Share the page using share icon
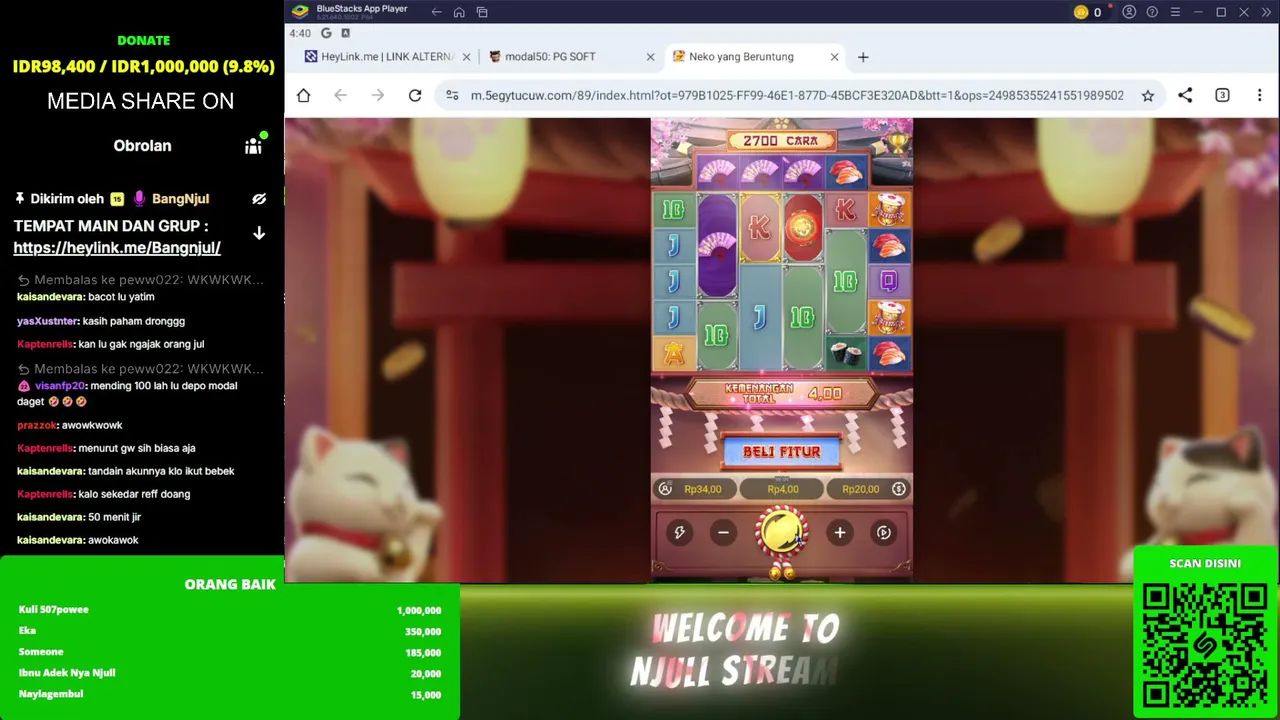1280x720 pixels. 1185,95
